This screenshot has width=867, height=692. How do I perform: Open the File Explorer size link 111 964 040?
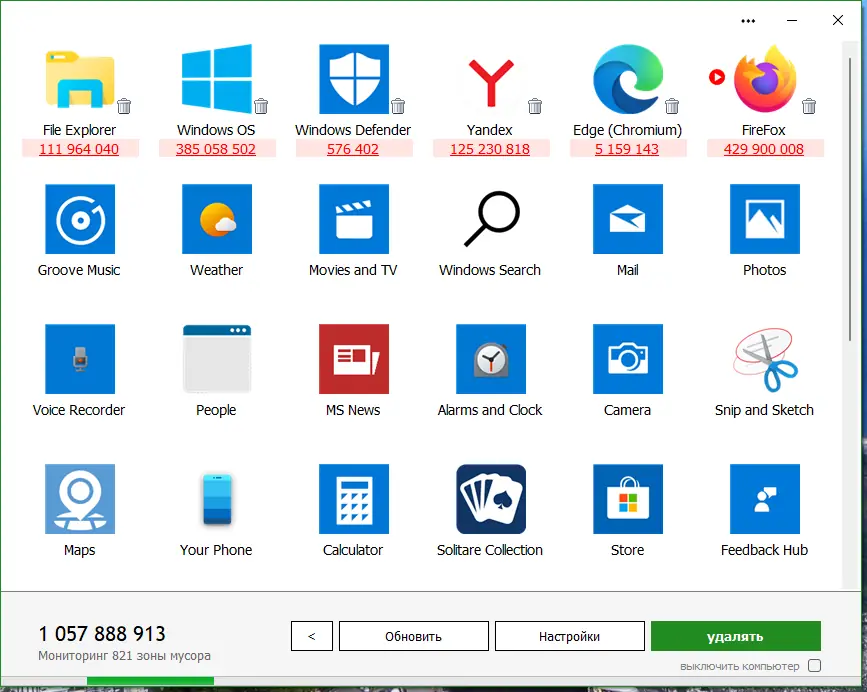point(79,149)
